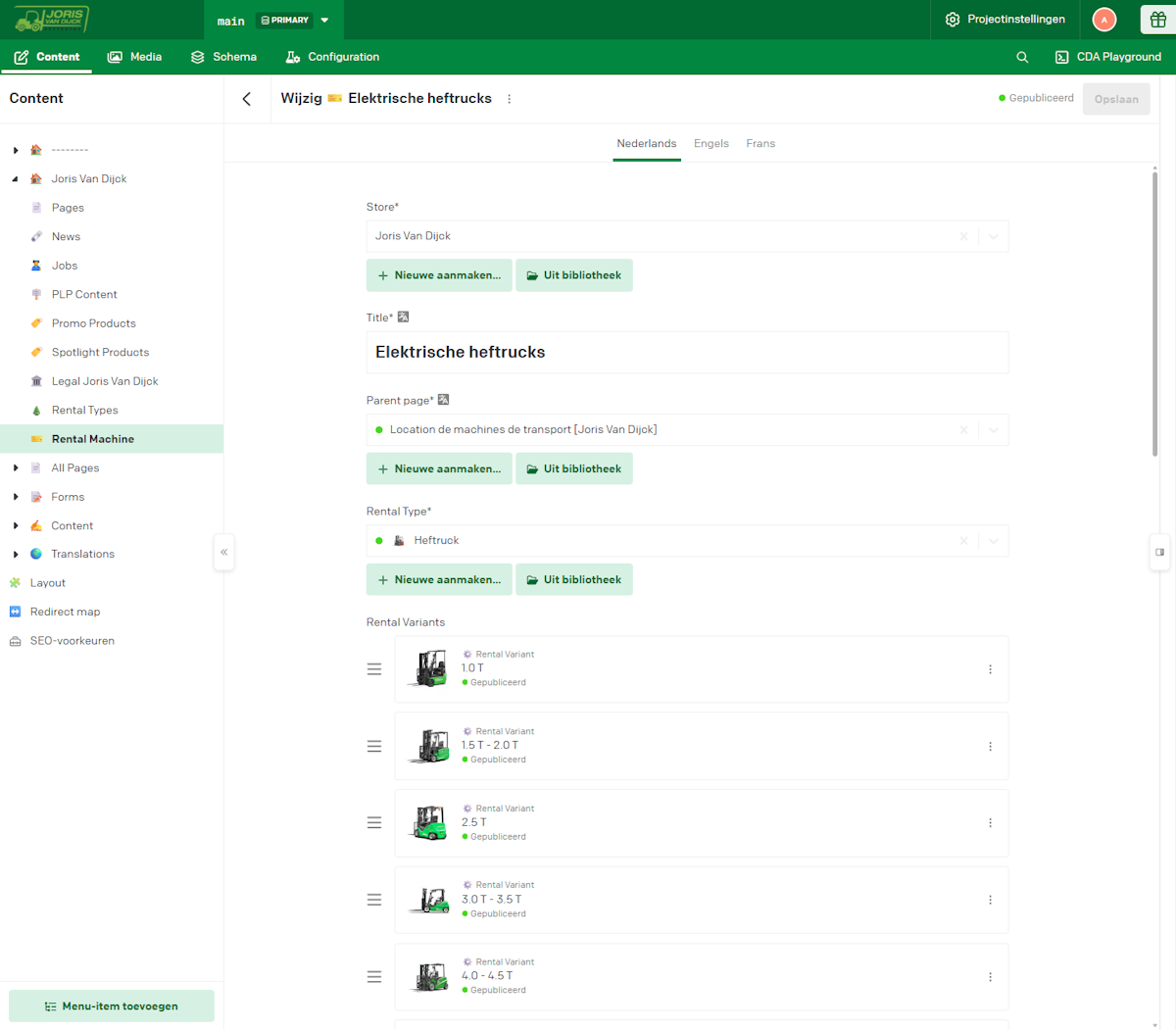Open three-dot menu for 1.0 T variant
This screenshot has width=1176, height=1030.
point(990,669)
